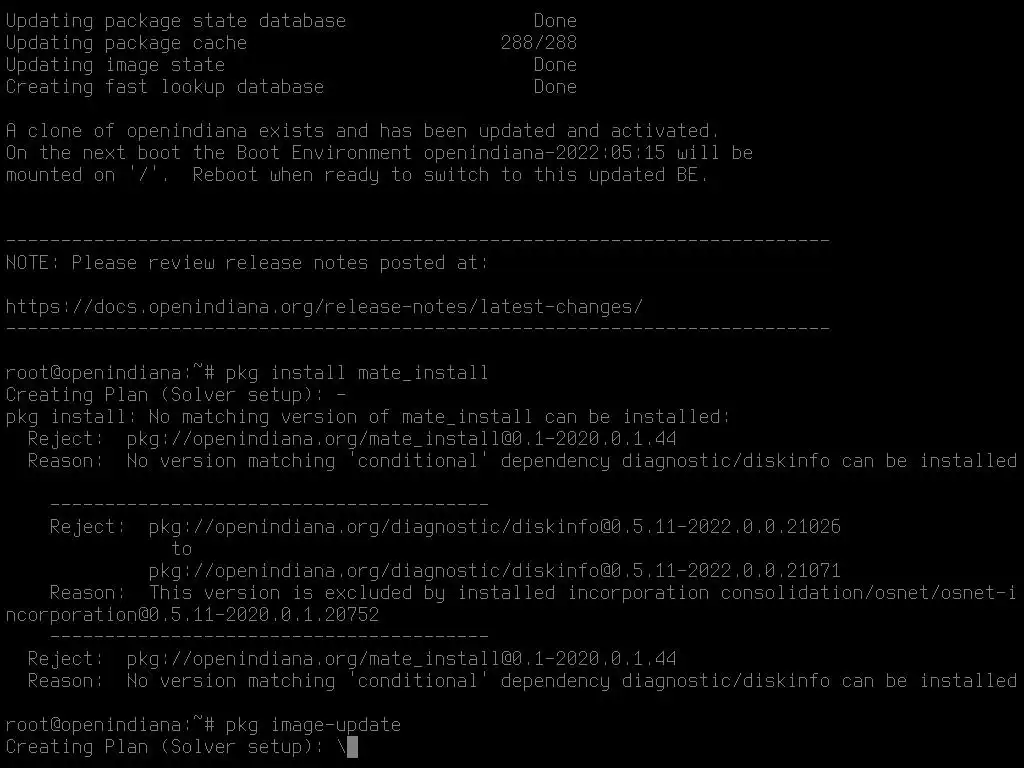Click the 'ncorporation@0.5.11-2020.0.1.20752' wrapped text
The height and width of the screenshot is (768, 1024).
coord(192,615)
